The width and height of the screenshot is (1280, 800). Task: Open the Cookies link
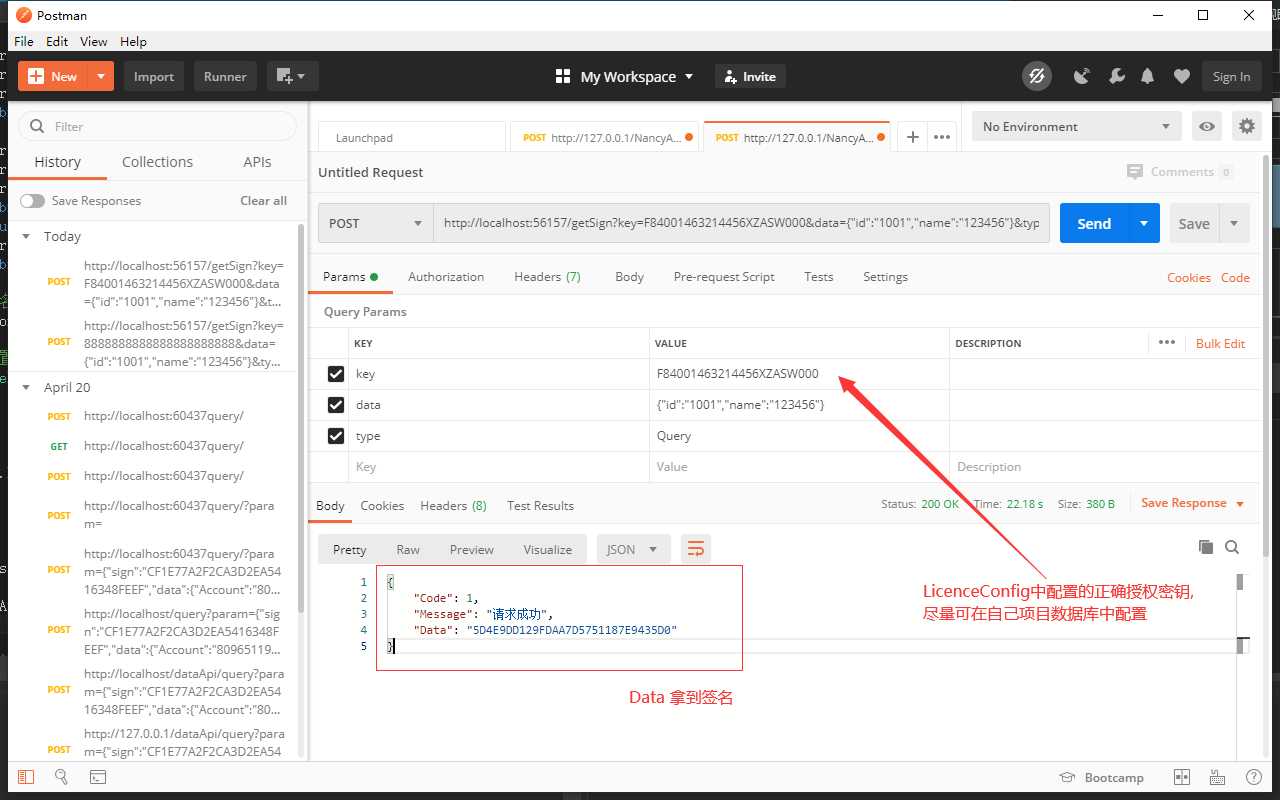click(x=1188, y=277)
